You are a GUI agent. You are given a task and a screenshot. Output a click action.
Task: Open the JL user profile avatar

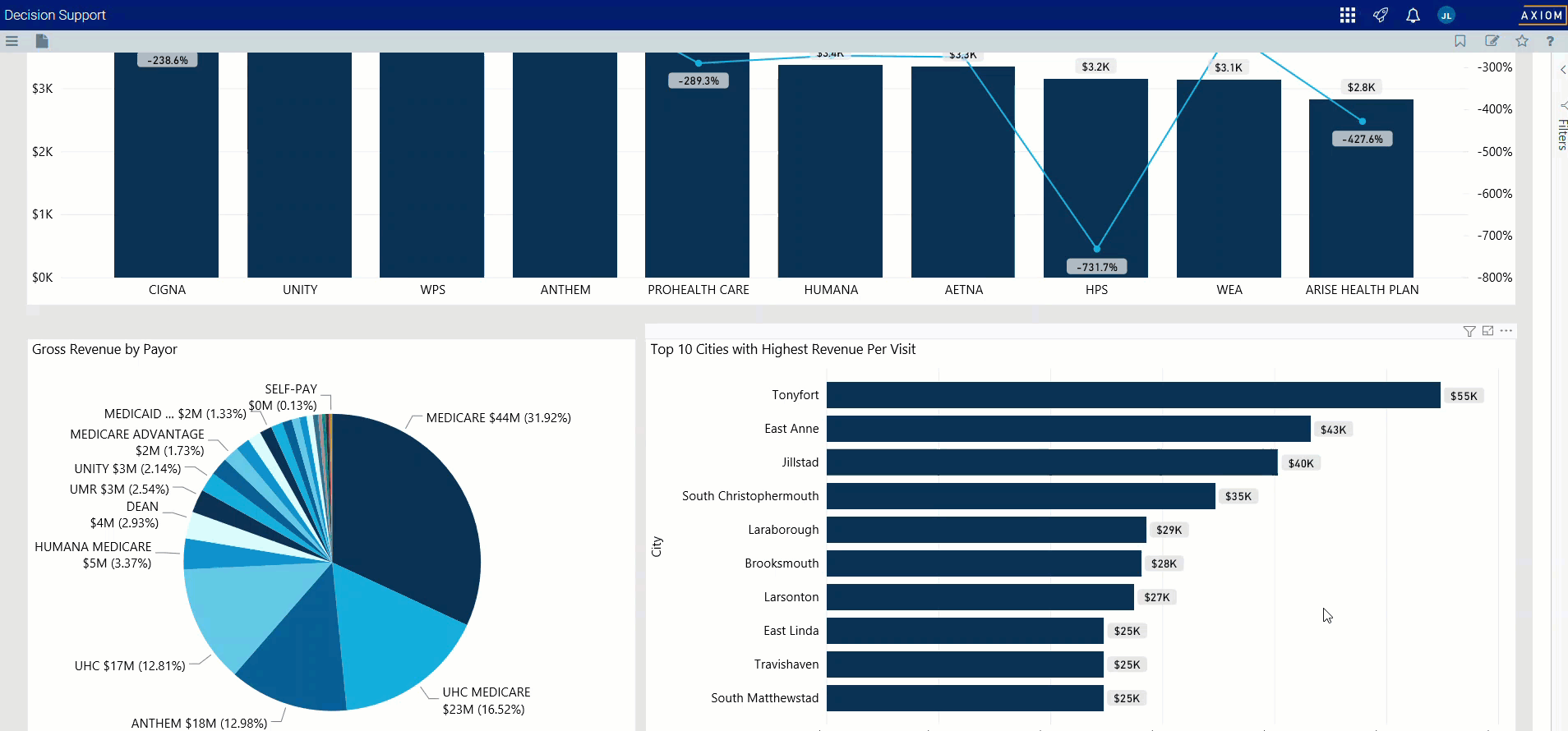(1446, 15)
